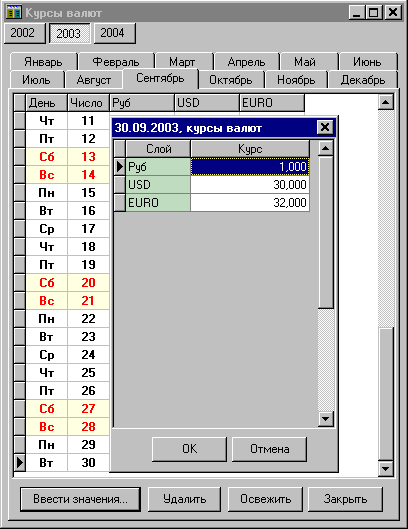Image resolution: width=408 pixels, height=529 pixels.
Task: Click main grid scroll up arrow
Action: pos(385,102)
